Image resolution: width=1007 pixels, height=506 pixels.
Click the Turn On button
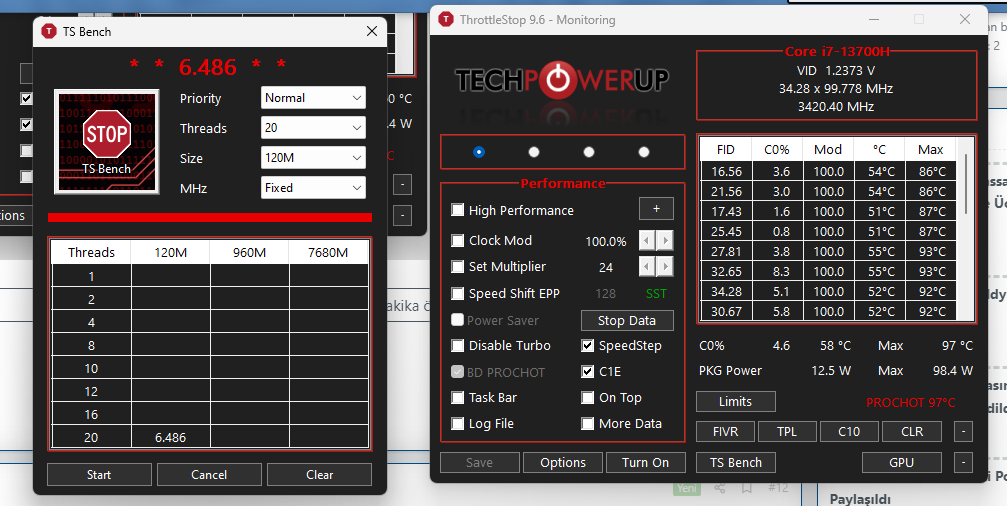tap(645, 462)
